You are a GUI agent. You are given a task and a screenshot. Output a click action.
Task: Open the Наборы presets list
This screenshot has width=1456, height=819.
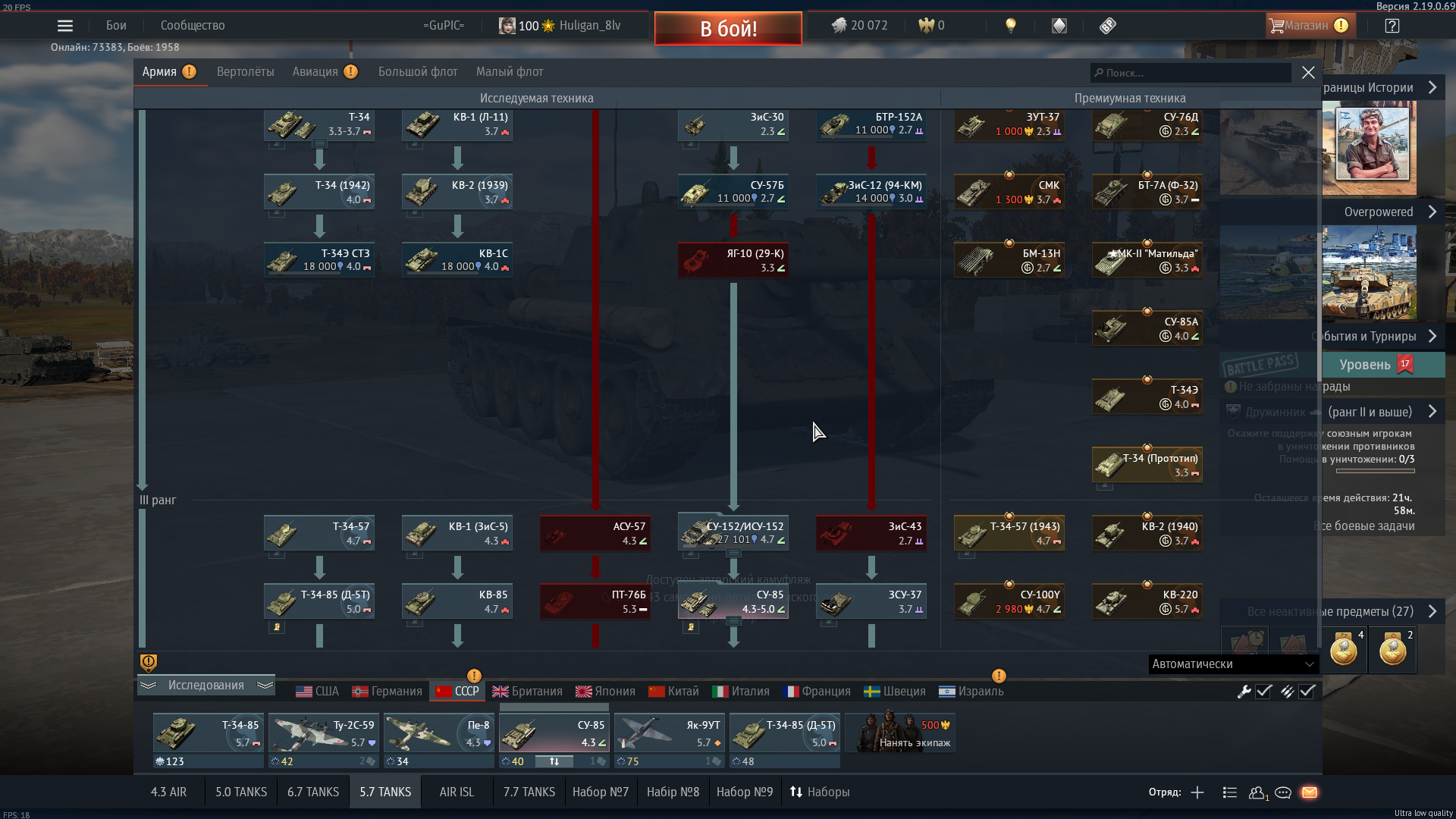(x=820, y=792)
